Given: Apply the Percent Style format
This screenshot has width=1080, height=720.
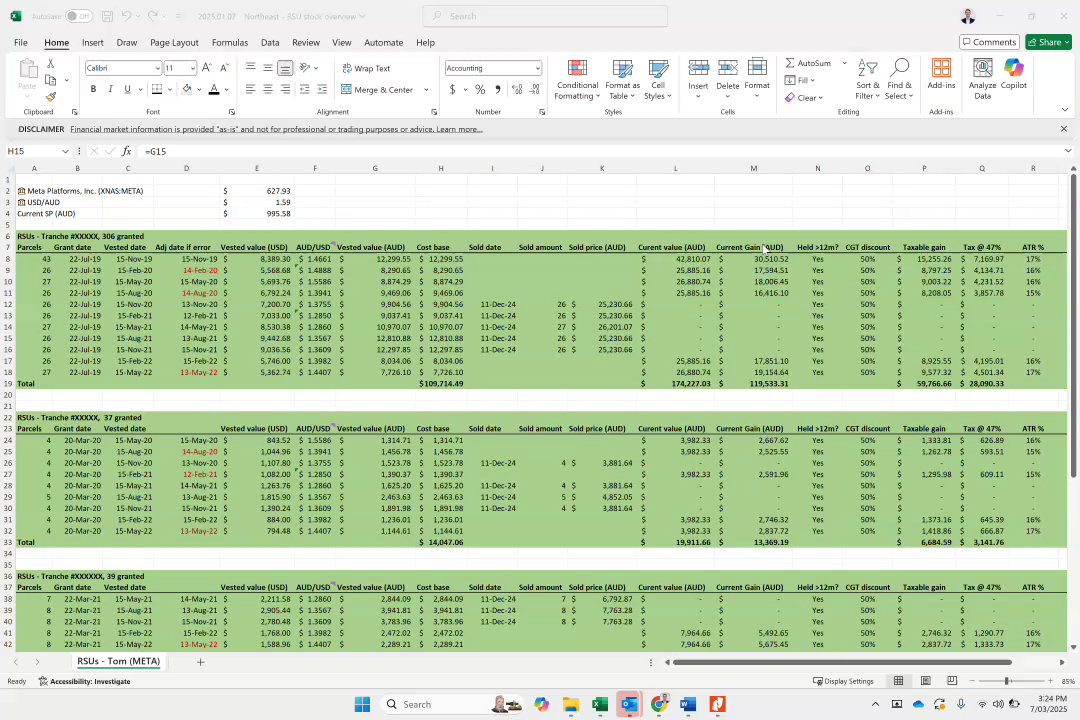Looking at the screenshot, I should click(480, 90).
